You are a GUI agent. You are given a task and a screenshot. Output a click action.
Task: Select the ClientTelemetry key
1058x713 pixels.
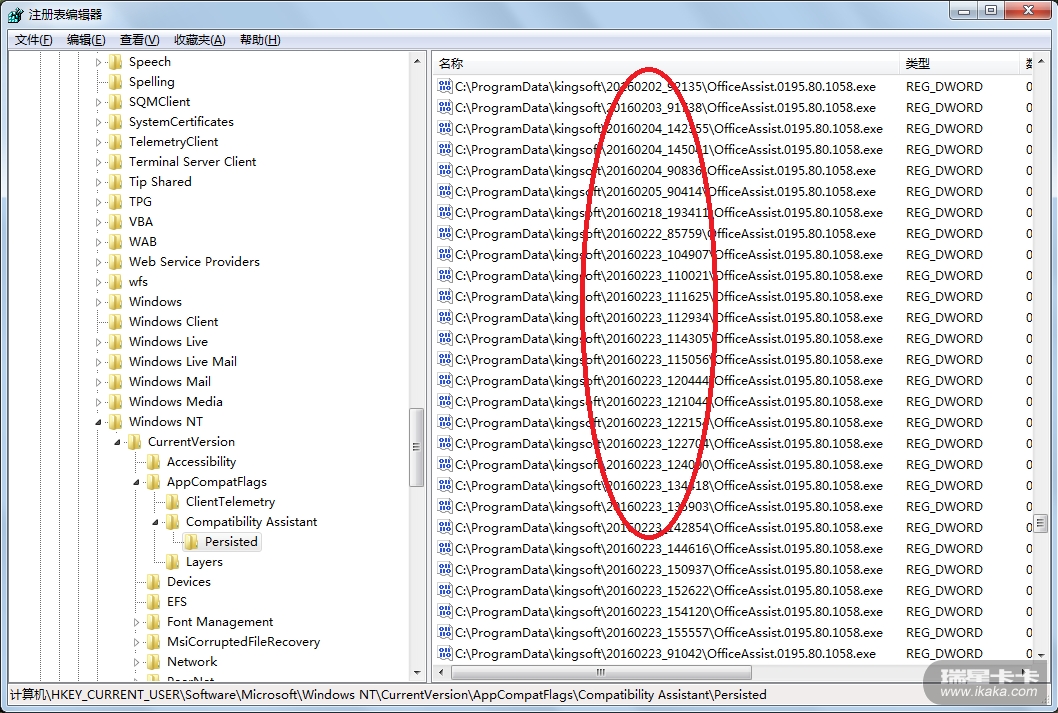coord(231,502)
